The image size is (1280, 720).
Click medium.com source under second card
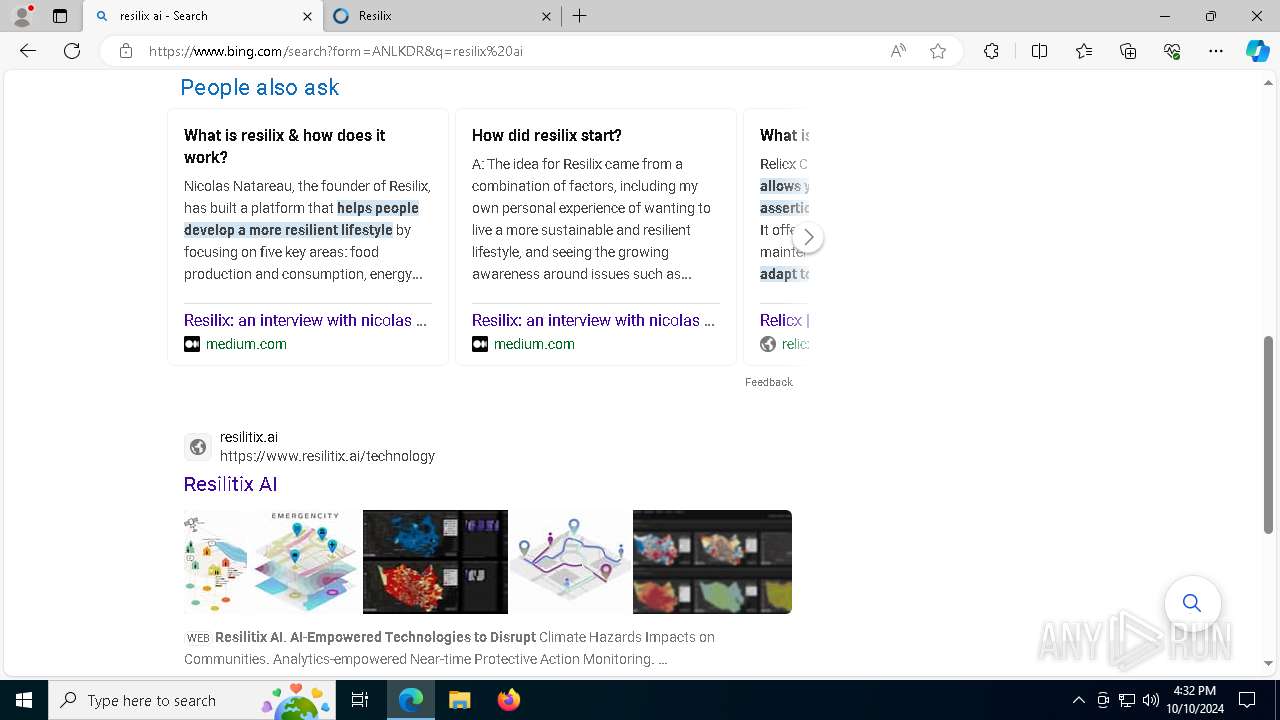(534, 344)
